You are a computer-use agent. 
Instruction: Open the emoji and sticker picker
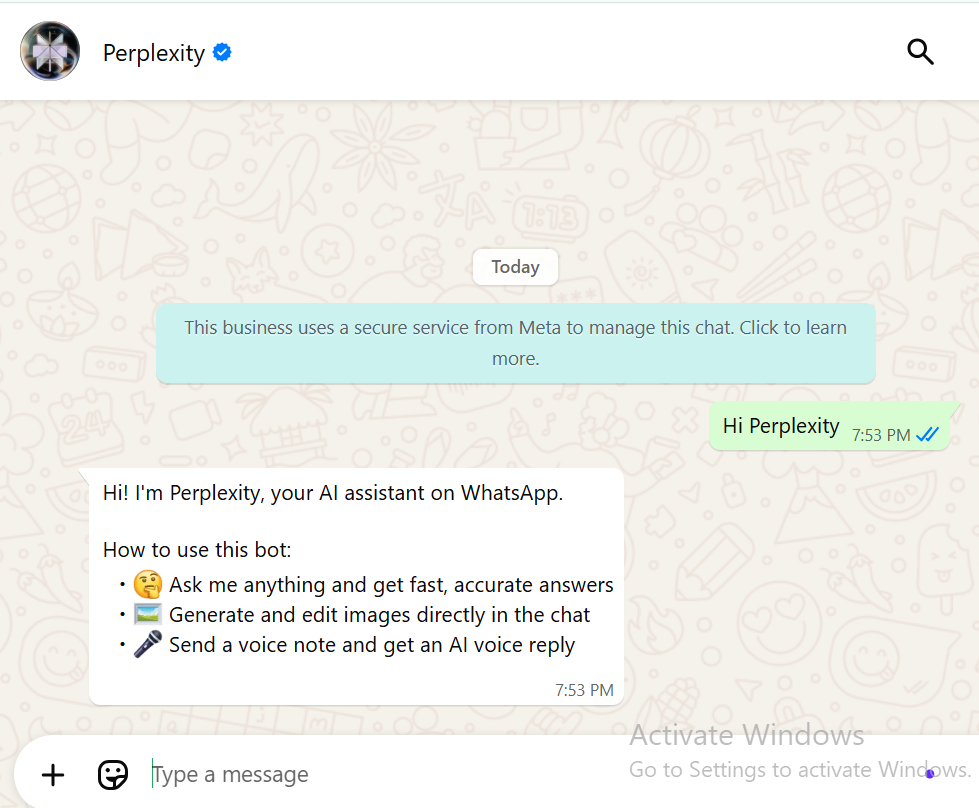tap(113, 775)
